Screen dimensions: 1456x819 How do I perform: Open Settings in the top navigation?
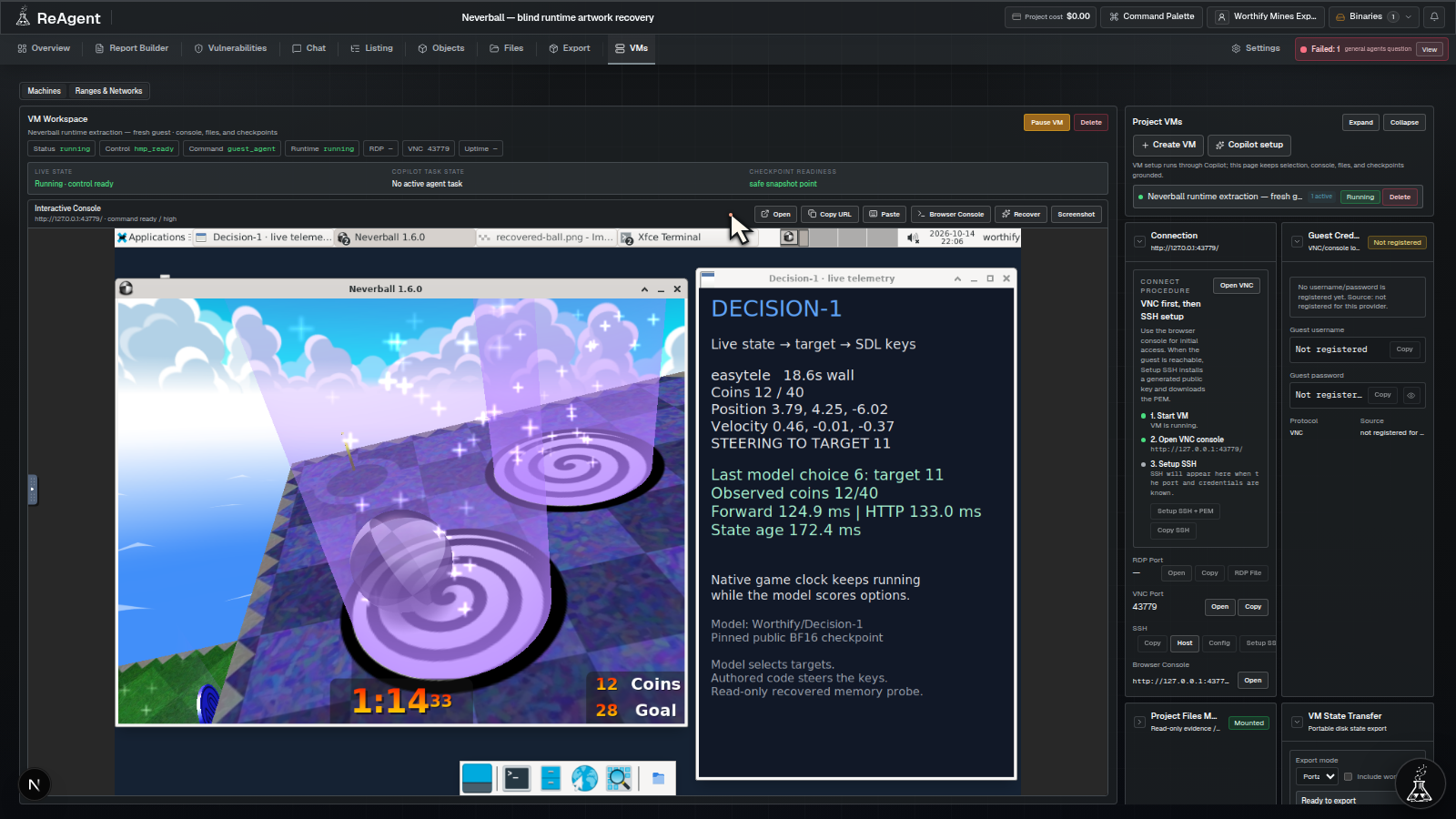tap(1256, 48)
